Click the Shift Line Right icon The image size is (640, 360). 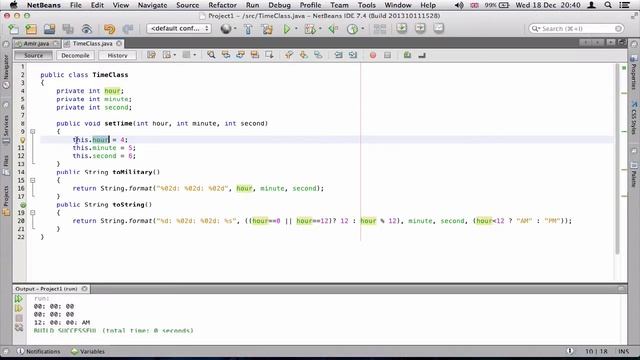coord(353,55)
